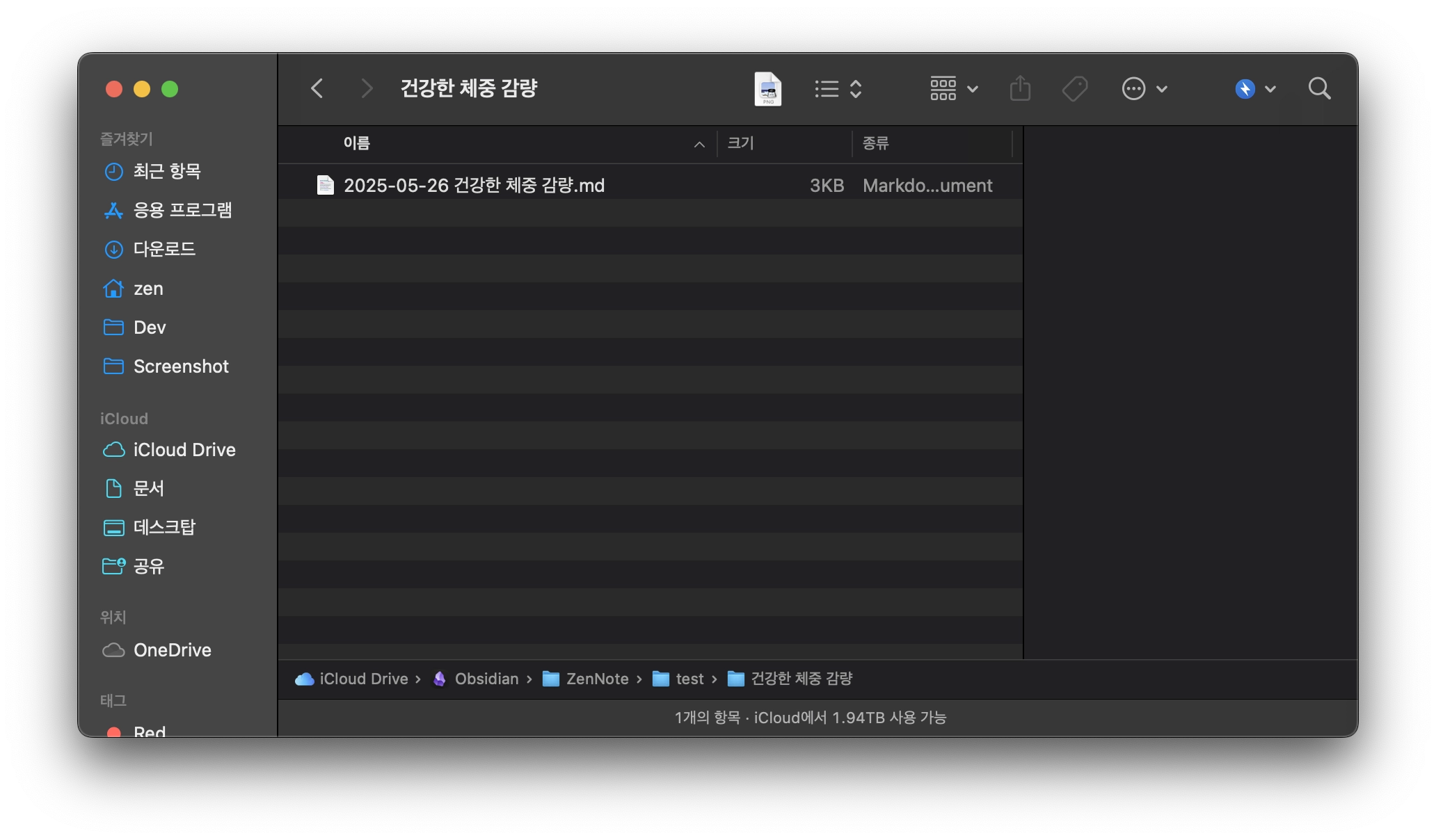Zoom the window with green button

coord(170,89)
